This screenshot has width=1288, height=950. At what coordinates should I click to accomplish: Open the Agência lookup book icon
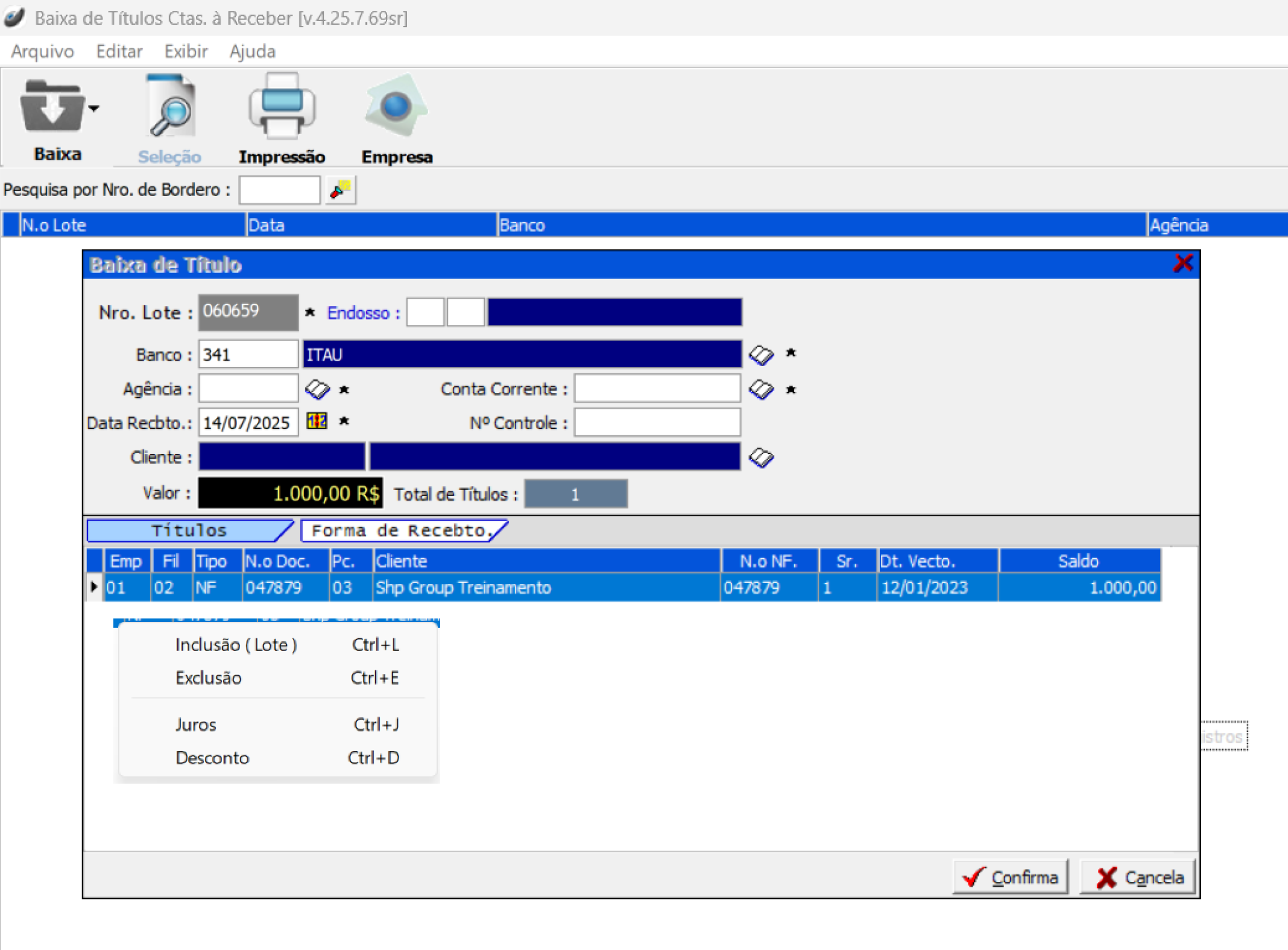pyautogui.click(x=317, y=389)
